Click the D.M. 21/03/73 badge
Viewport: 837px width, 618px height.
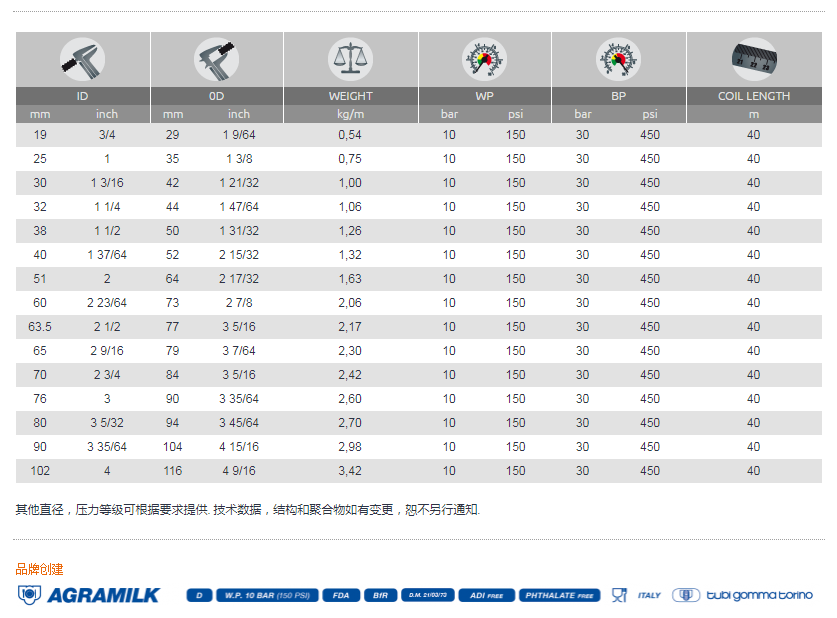tap(427, 595)
